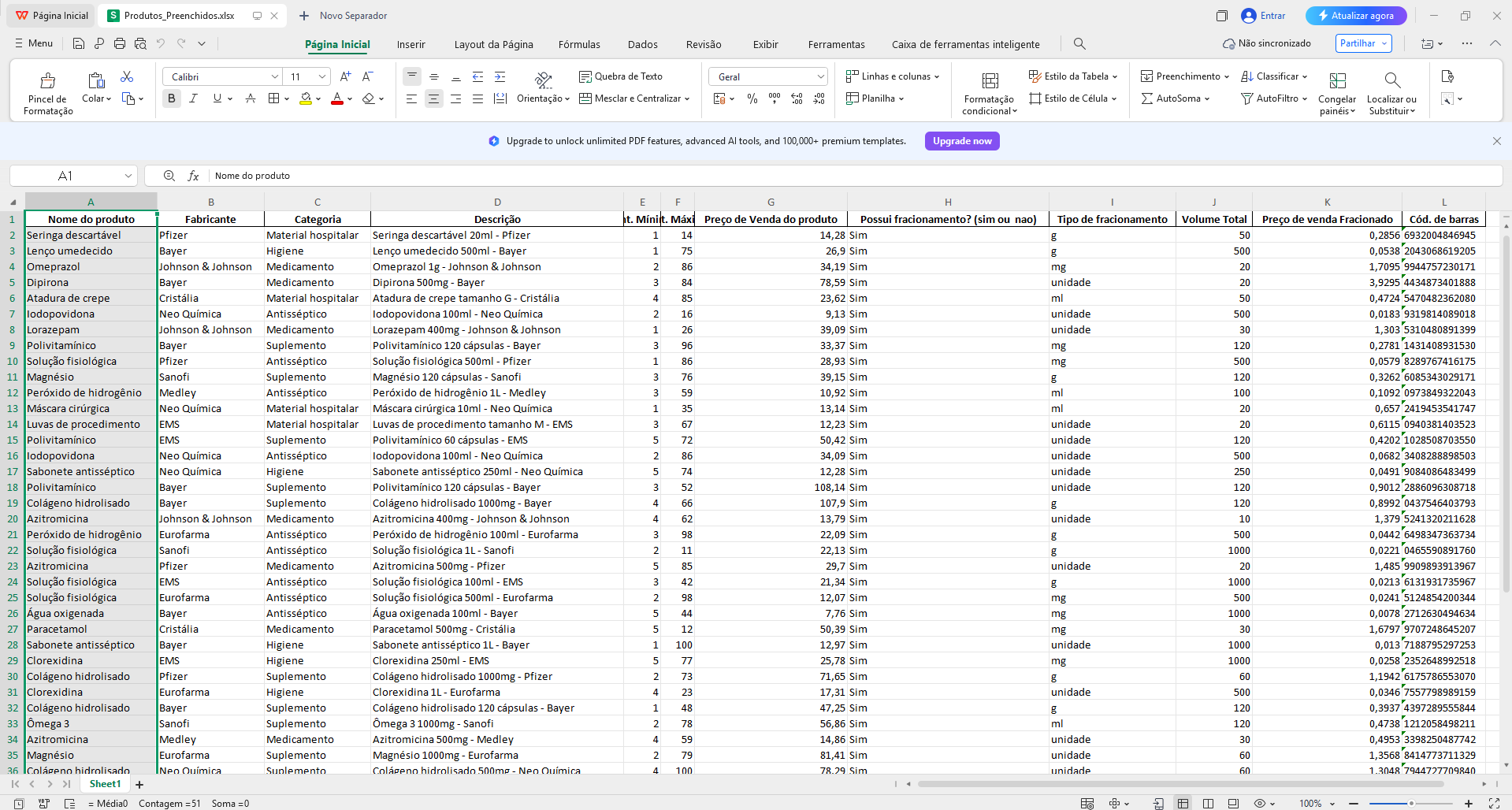Click the Formatação condicional icon
The width and height of the screenshot is (1512, 810).
point(990,80)
